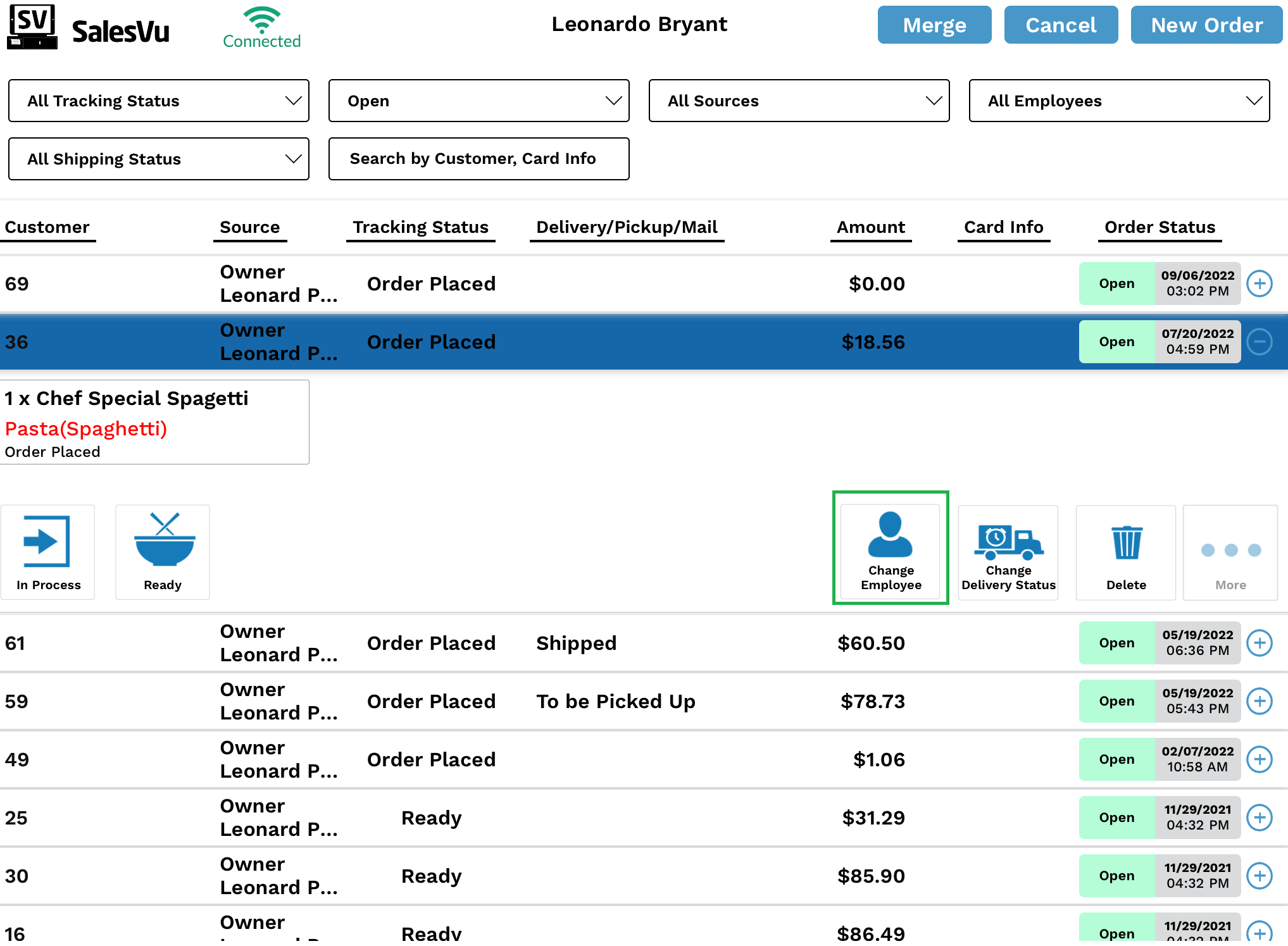Focus the Search by Customer field
This screenshot has width=1288, height=946.
[x=478, y=159]
